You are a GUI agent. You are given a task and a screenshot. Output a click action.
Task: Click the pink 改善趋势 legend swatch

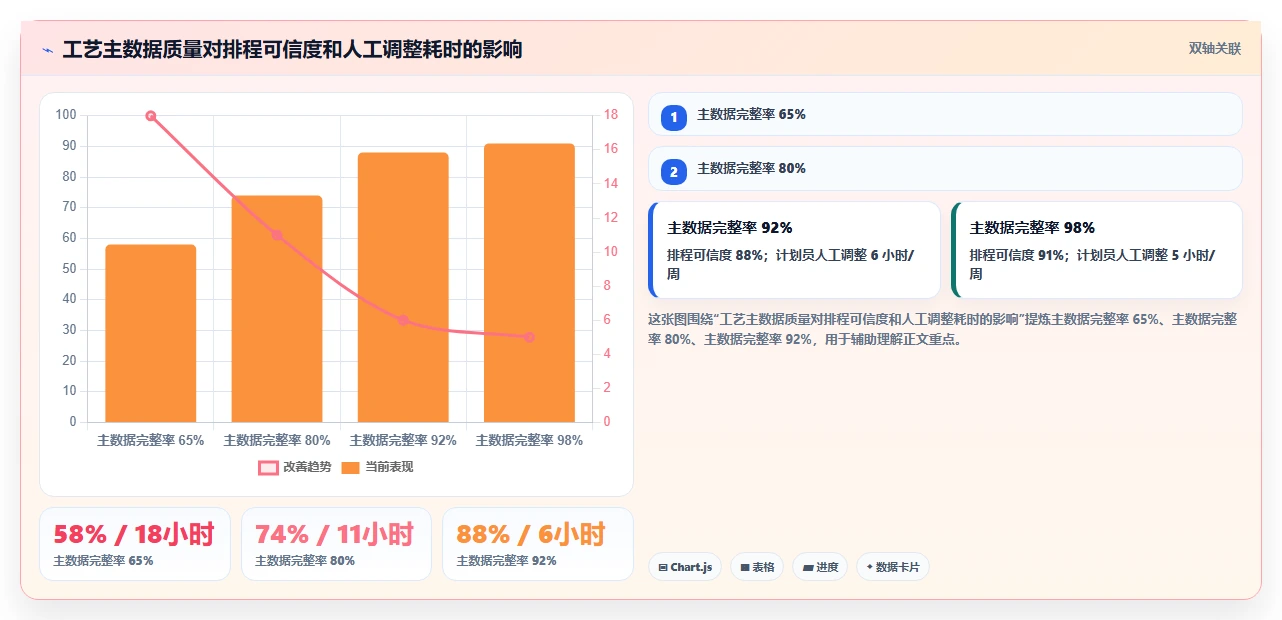point(268,467)
